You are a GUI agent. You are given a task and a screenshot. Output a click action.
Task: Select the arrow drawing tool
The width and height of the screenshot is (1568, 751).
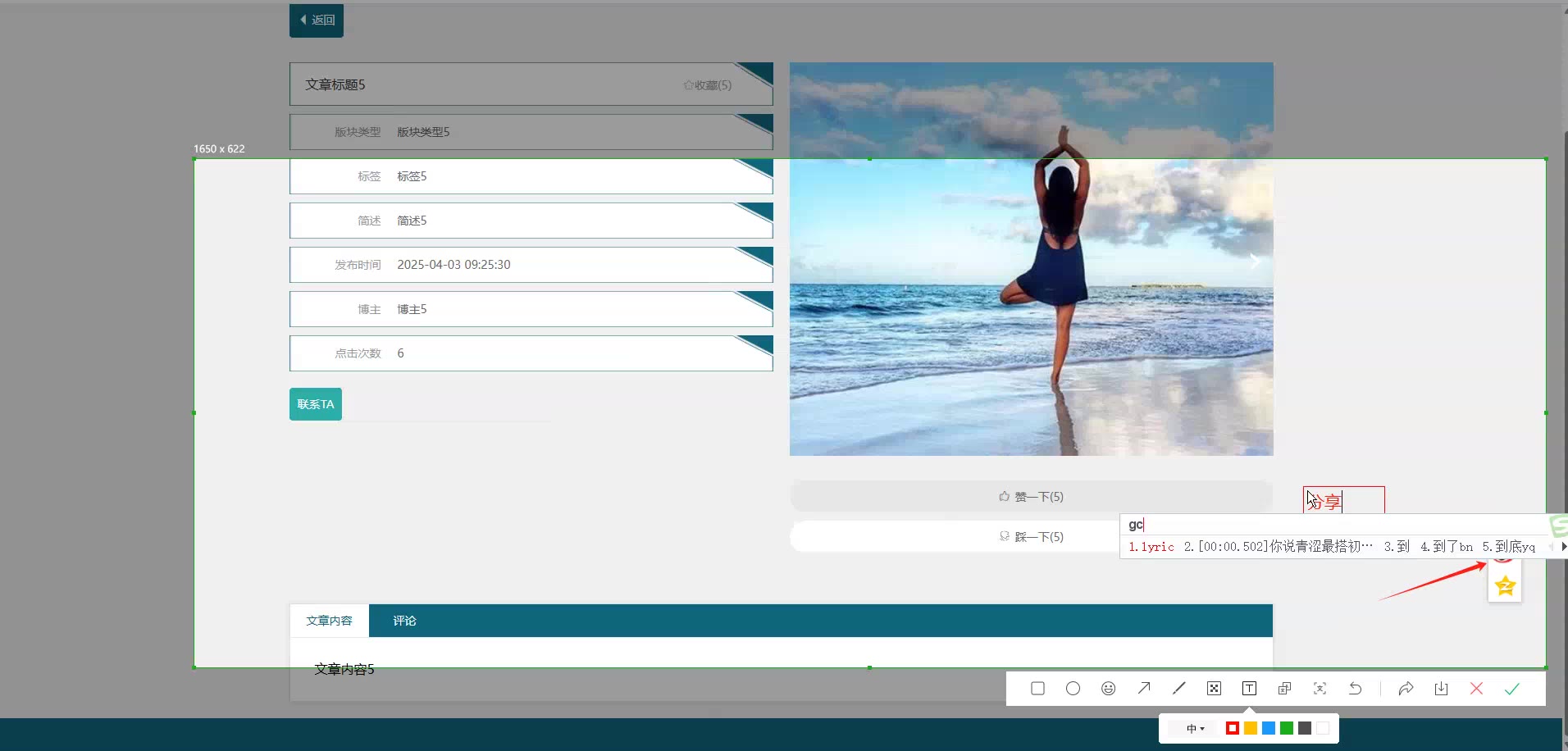point(1143,689)
